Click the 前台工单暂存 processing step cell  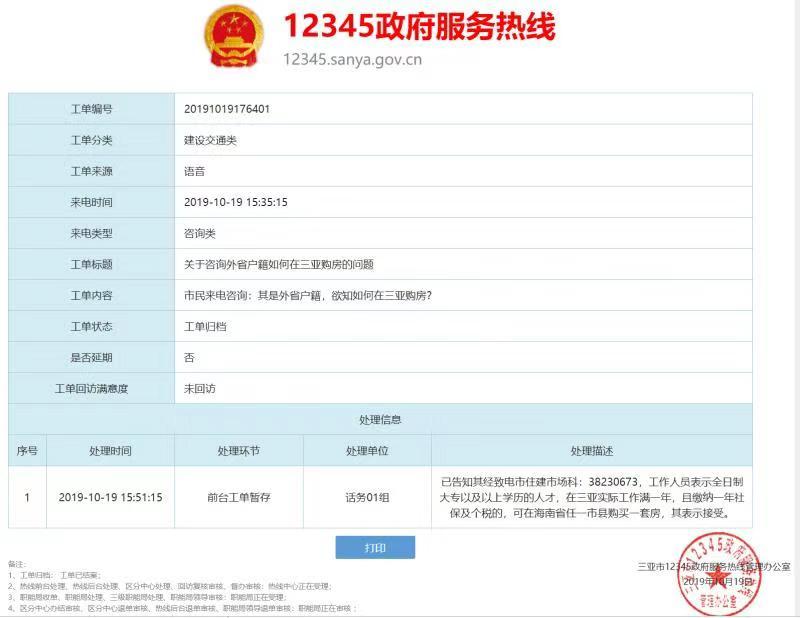[239, 497]
